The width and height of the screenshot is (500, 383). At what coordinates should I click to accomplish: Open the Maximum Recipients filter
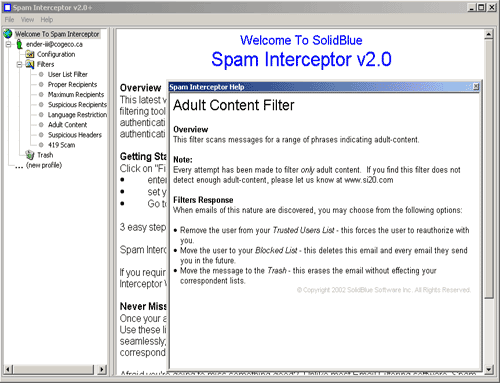tap(76, 94)
